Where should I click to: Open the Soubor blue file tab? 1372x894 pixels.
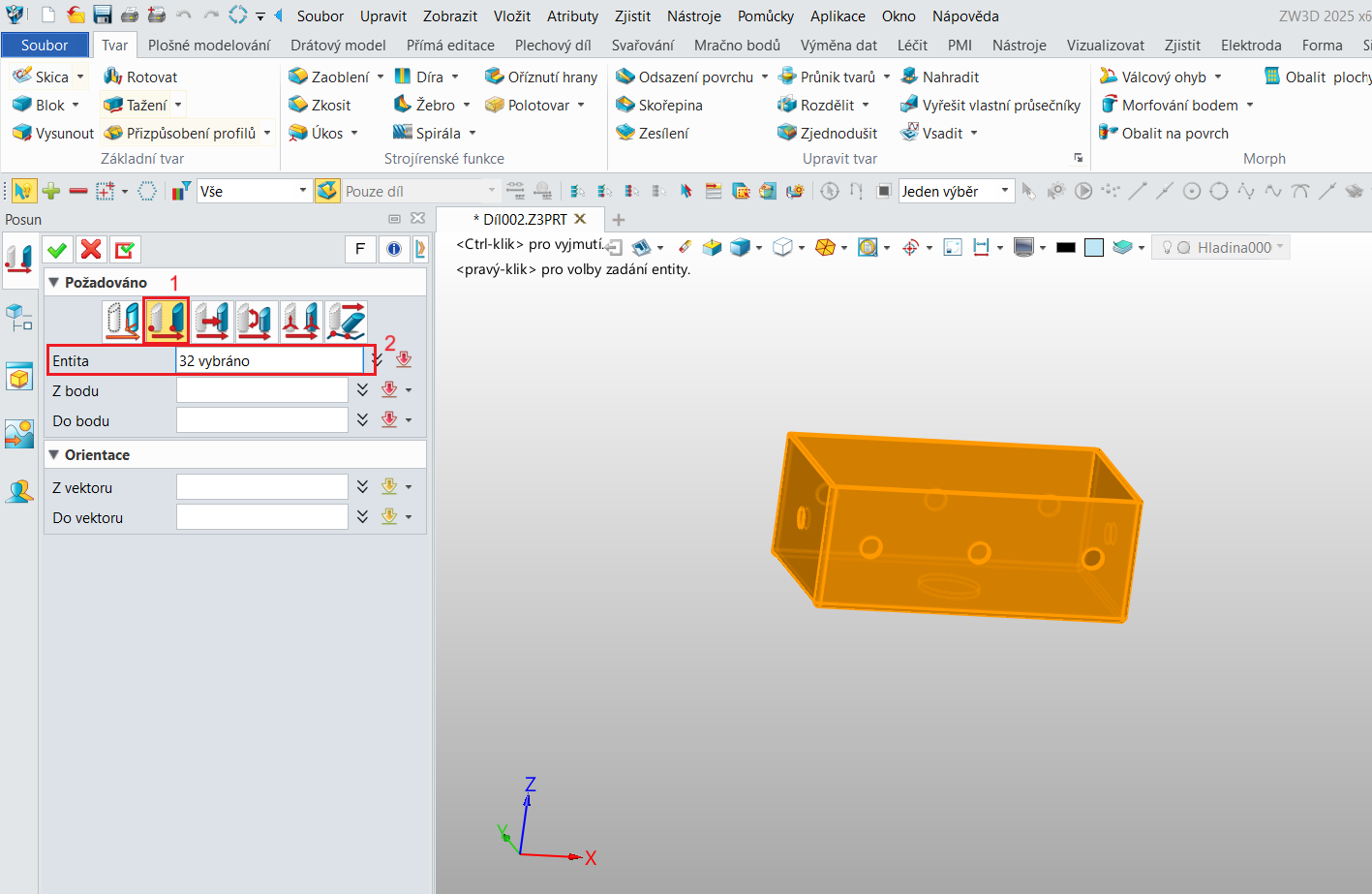[x=45, y=45]
